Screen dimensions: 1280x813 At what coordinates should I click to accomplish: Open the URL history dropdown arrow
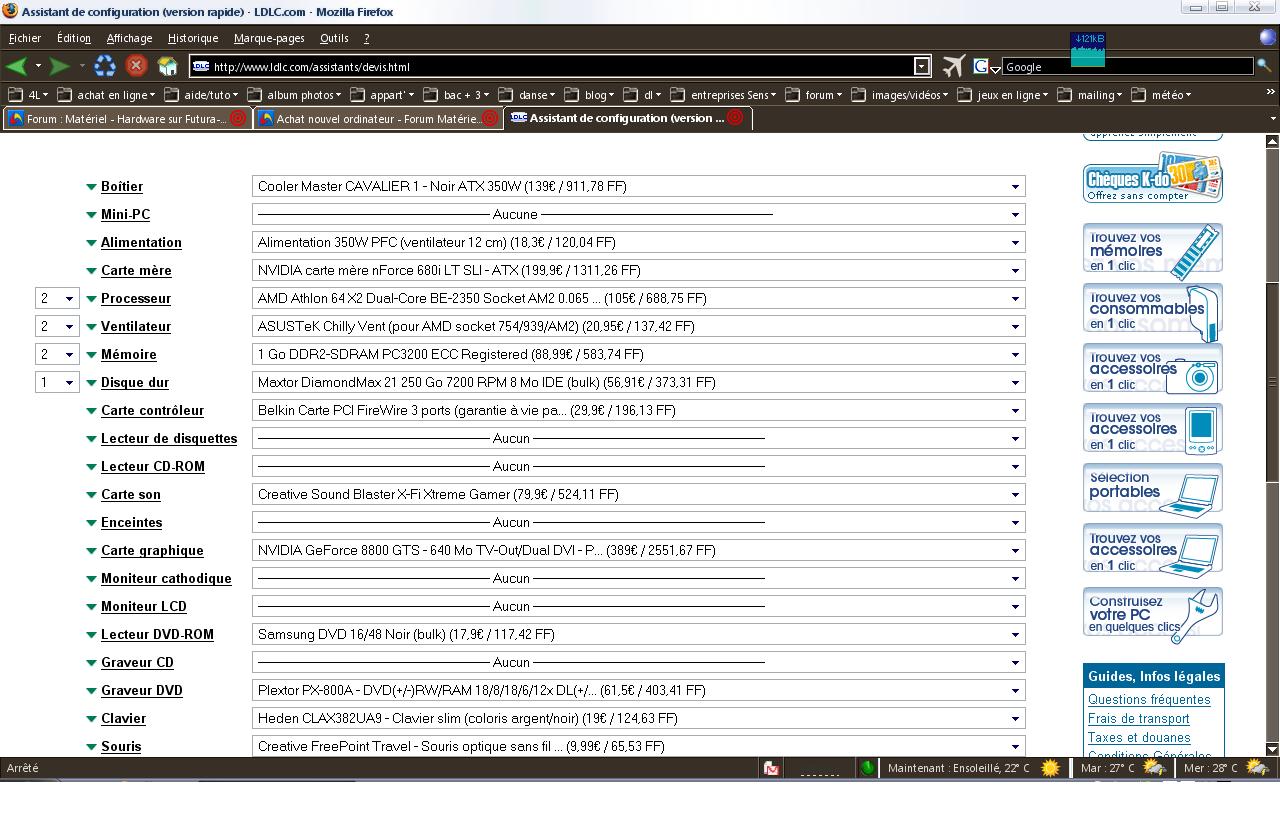[x=922, y=66]
